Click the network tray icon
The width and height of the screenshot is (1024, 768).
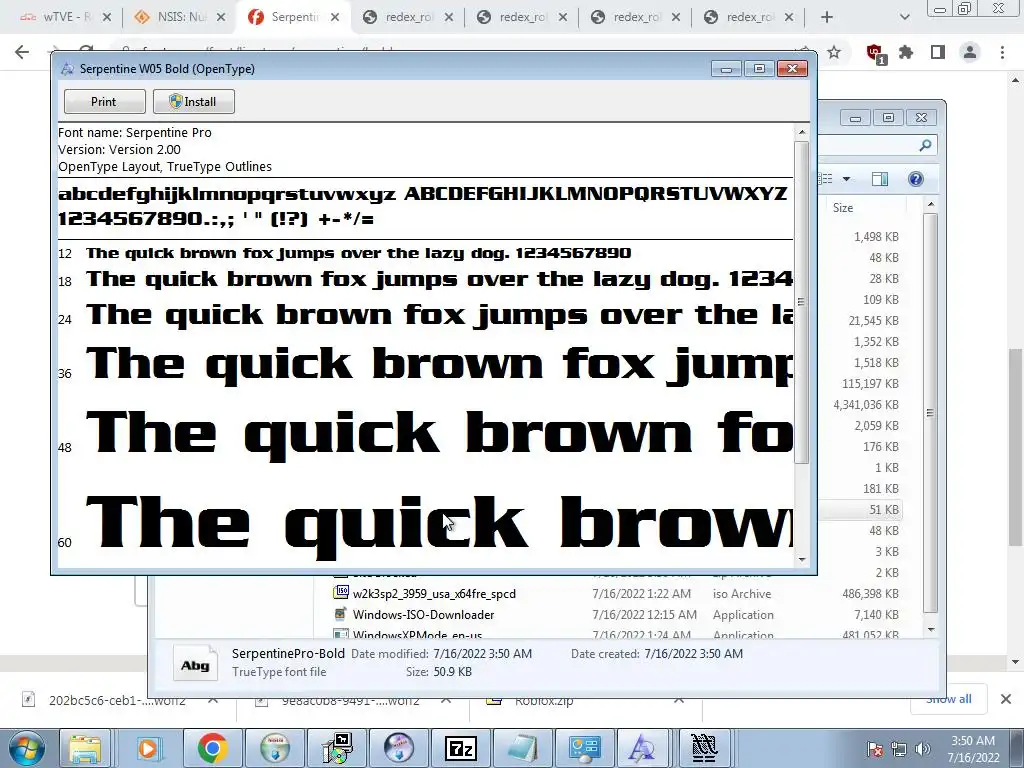899,749
